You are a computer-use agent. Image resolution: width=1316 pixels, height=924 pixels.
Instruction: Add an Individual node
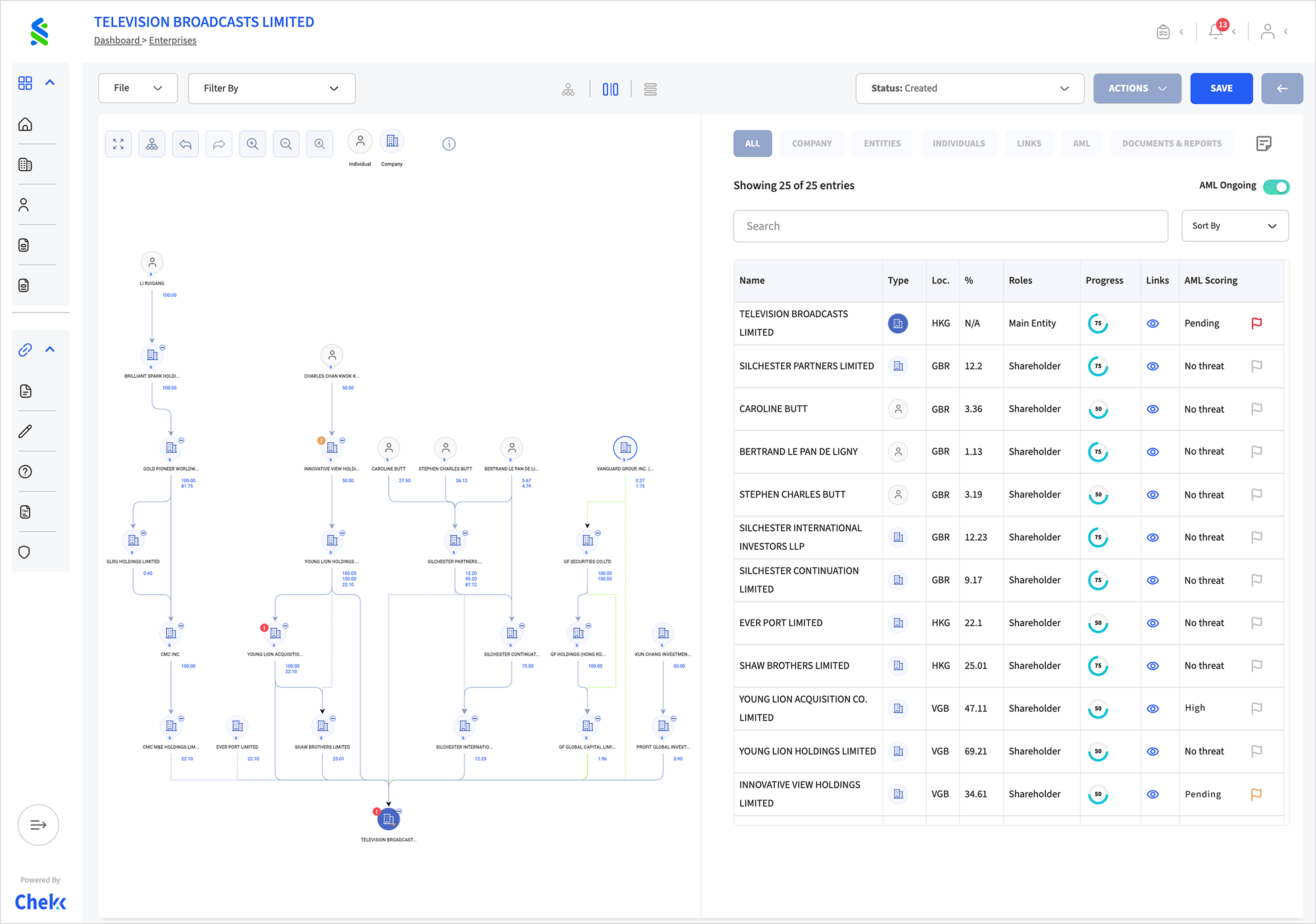(360, 141)
